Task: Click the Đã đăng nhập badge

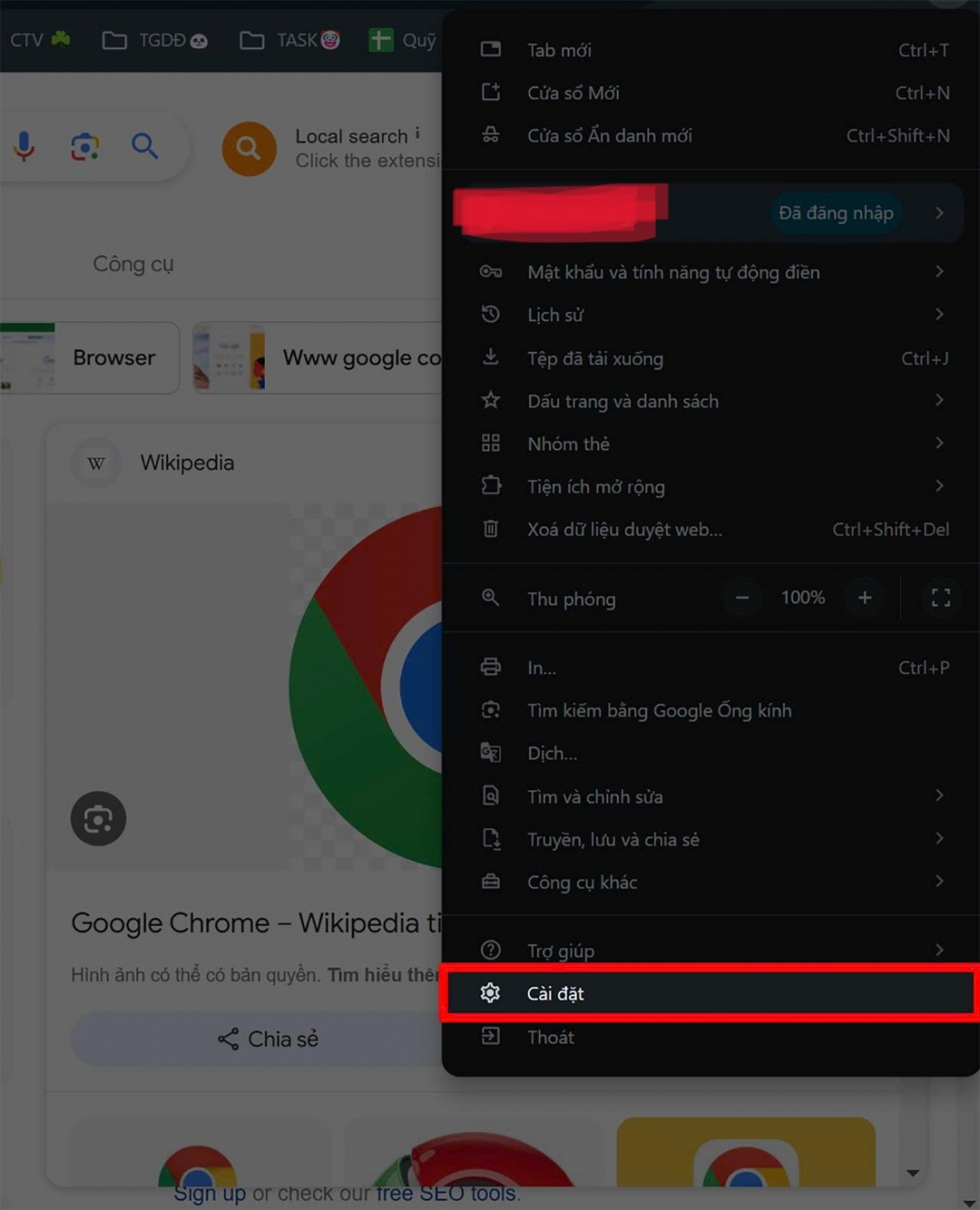Action: pos(835,213)
